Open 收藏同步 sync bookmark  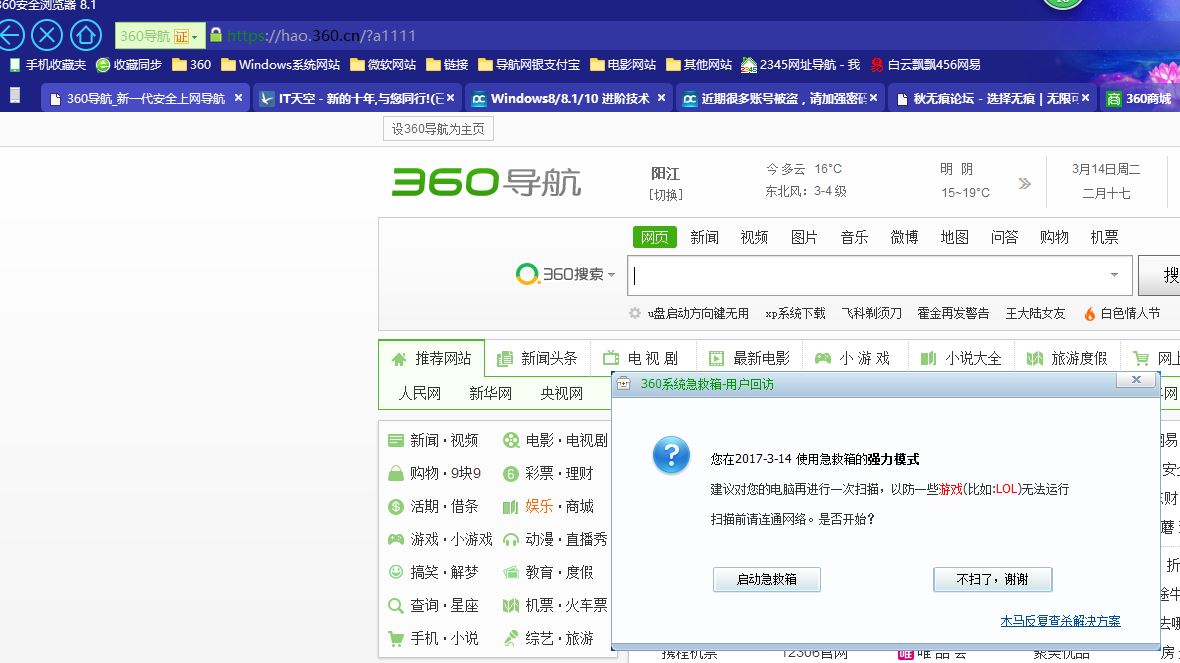pos(129,65)
